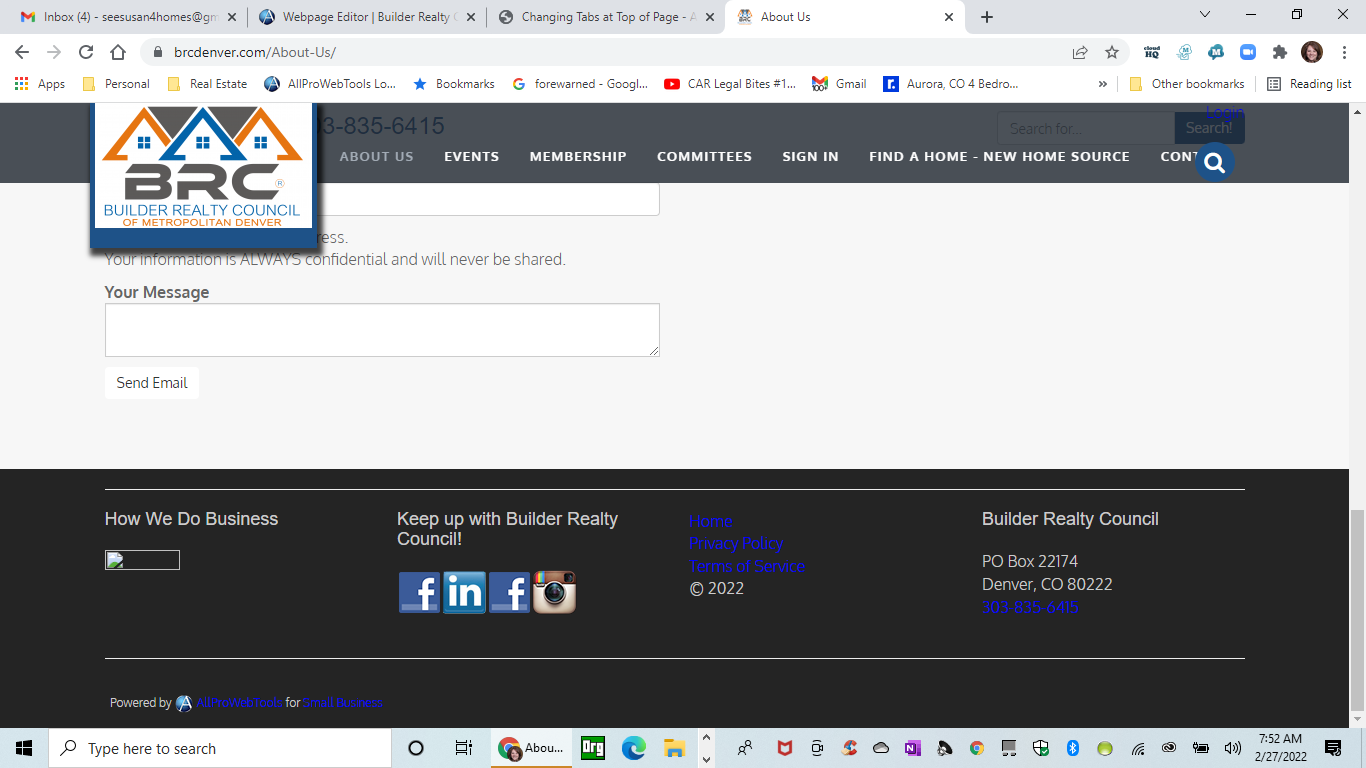
Task: Open the McAfee tray icon
Action: [786, 748]
